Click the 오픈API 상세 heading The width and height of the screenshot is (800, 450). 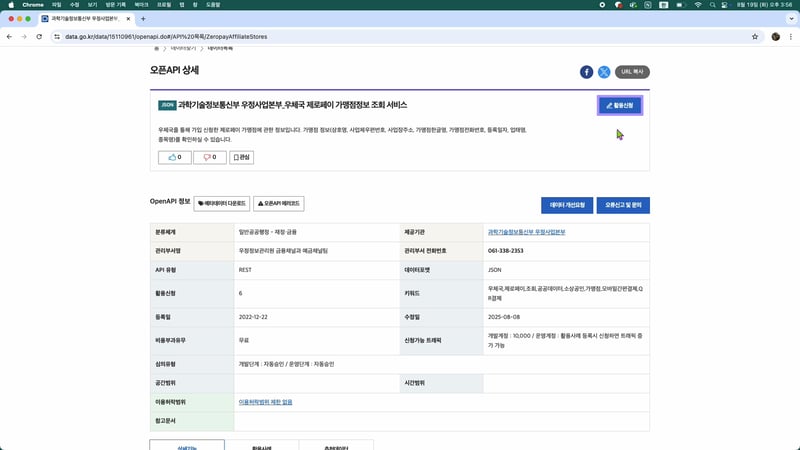174,70
